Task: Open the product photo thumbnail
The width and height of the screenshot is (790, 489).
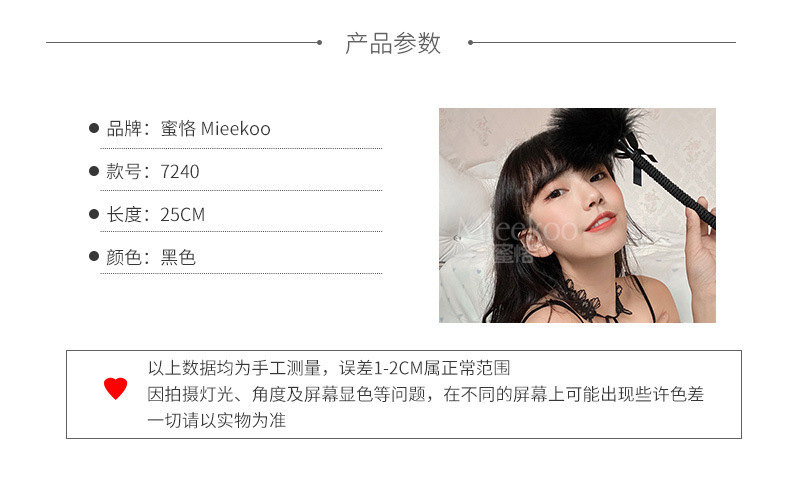Action: pos(577,215)
